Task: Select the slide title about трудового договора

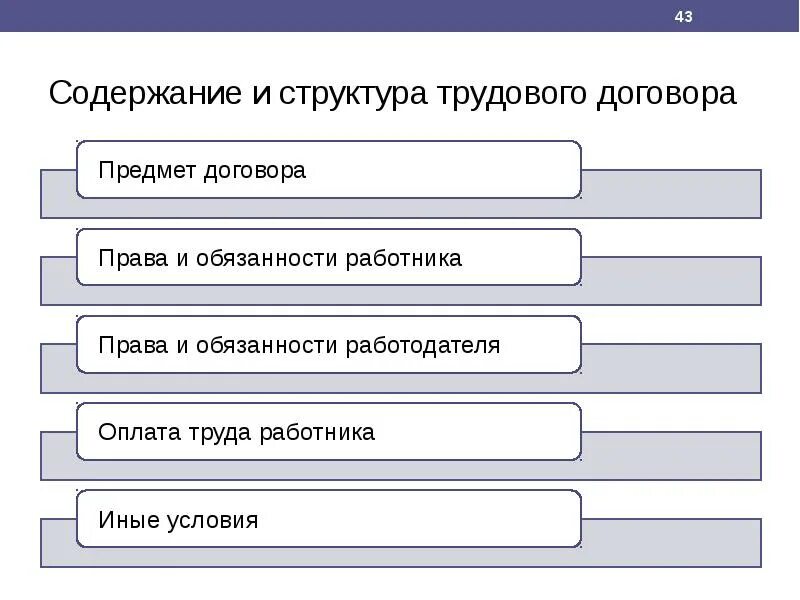Action: 392,93
